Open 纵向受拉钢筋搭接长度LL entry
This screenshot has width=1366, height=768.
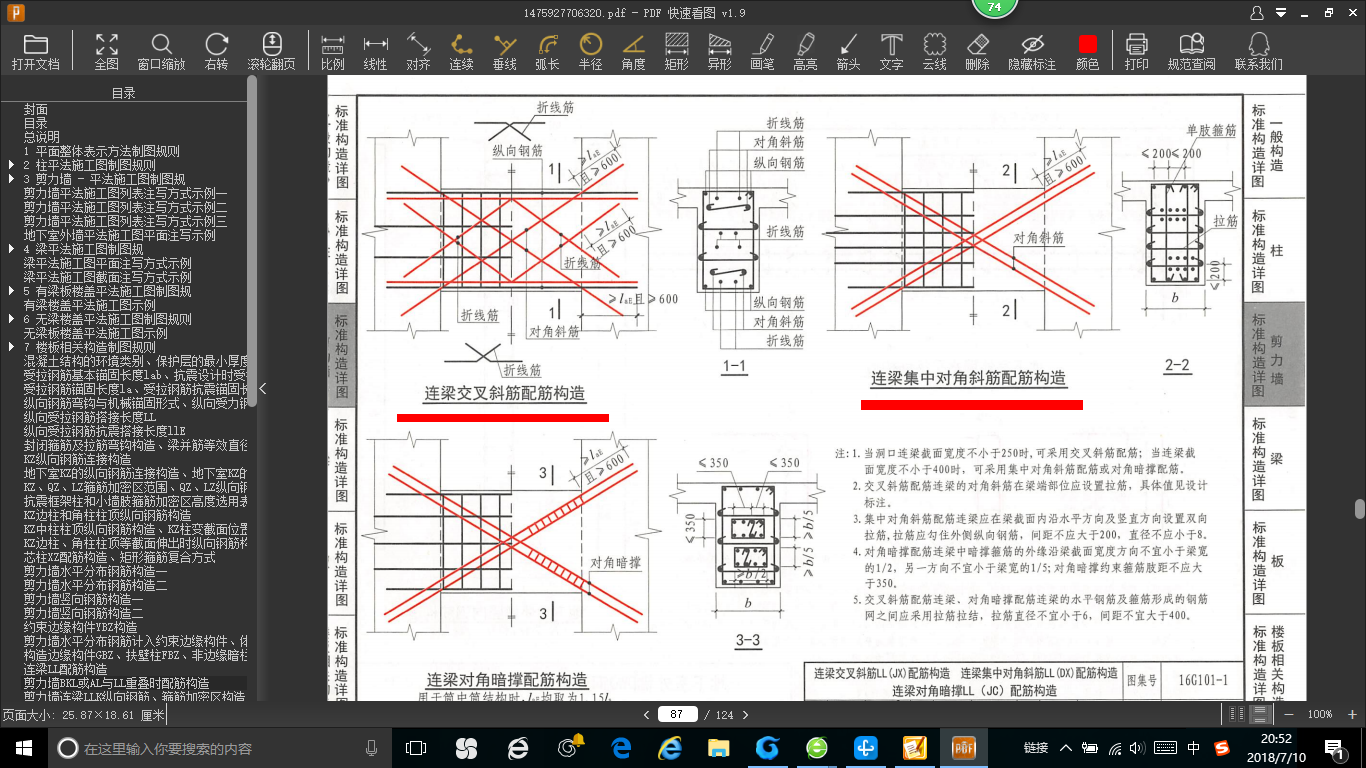(x=90, y=417)
